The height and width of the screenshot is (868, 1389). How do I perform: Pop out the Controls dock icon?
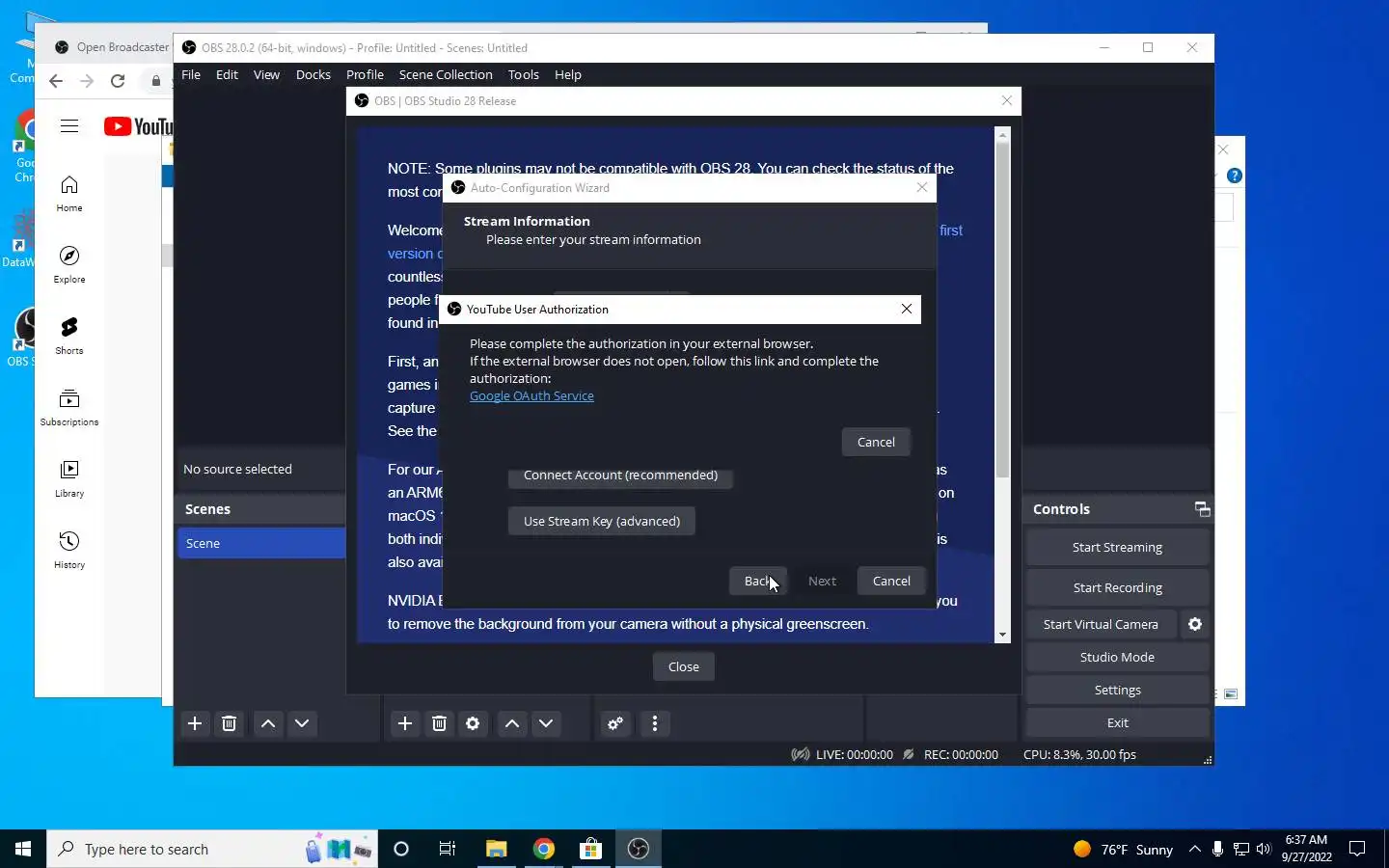1202,509
